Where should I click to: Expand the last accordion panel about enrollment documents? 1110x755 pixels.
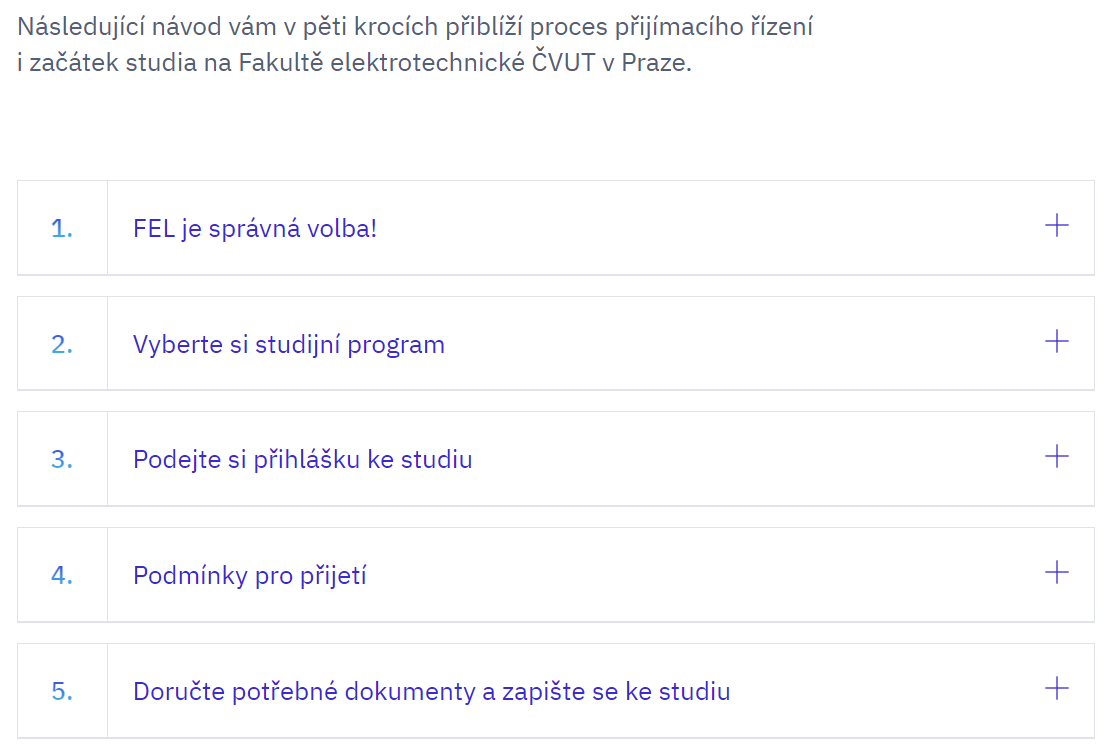click(x=600, y=690)
